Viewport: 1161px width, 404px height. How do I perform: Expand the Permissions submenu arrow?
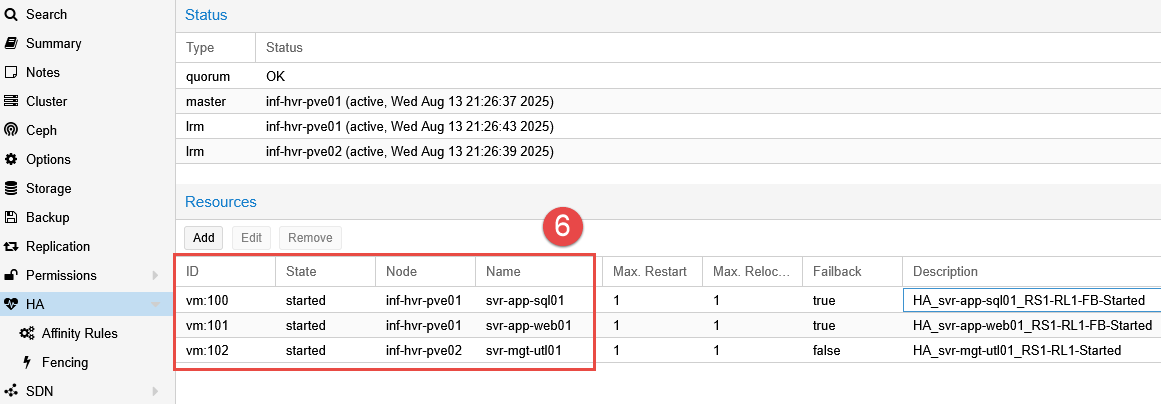[155, 276]
